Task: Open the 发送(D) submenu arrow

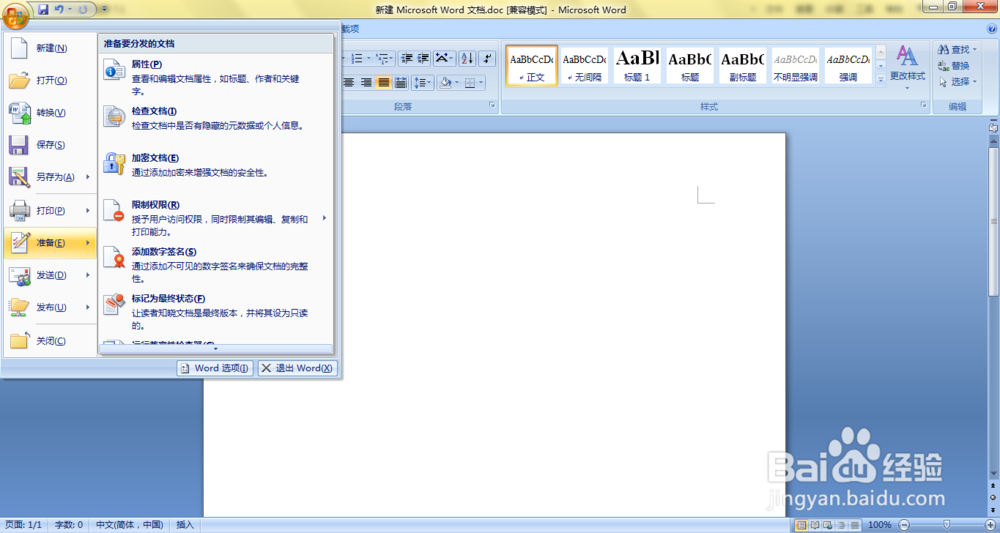Action: point(88,275)
